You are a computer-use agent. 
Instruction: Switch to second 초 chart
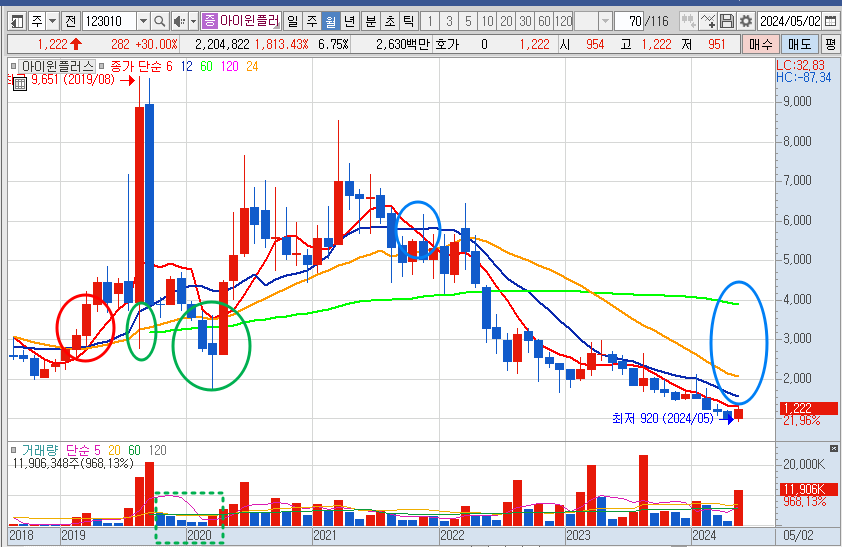[390, 21]
